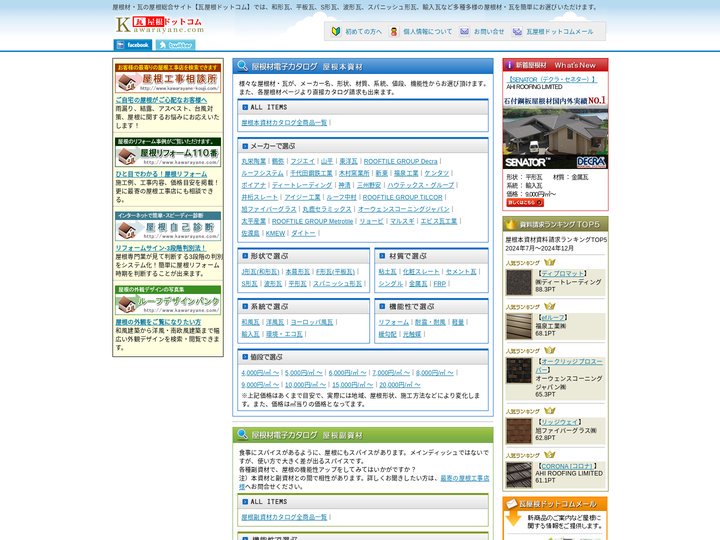Image resolution: width=720 pixels, height=540 pixels.
Task: Click the red 詳しくはこちら button
Action: (x=525, y=202)
